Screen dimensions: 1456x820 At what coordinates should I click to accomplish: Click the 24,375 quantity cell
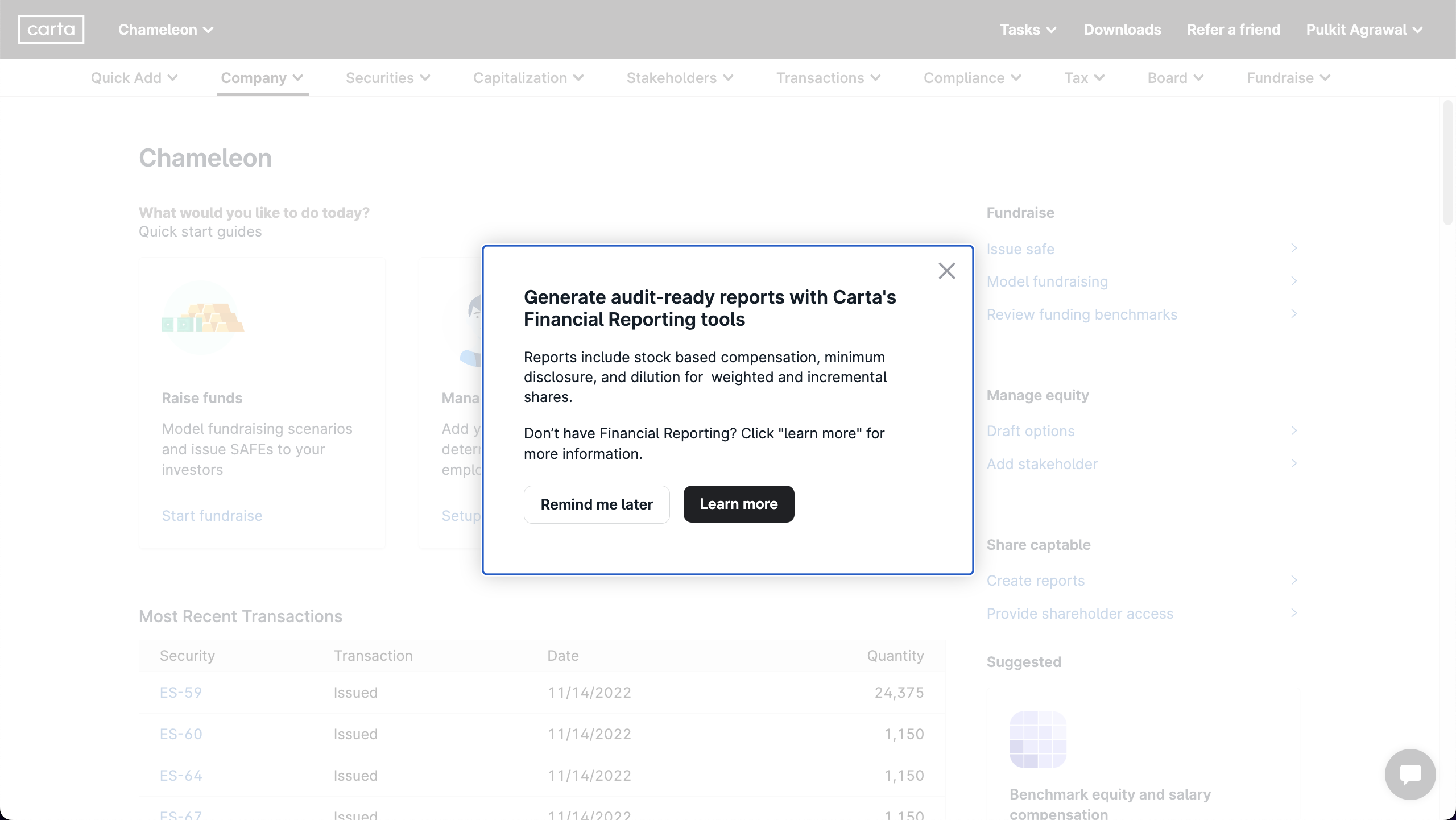pyautogui.click(x=899, y=693)
